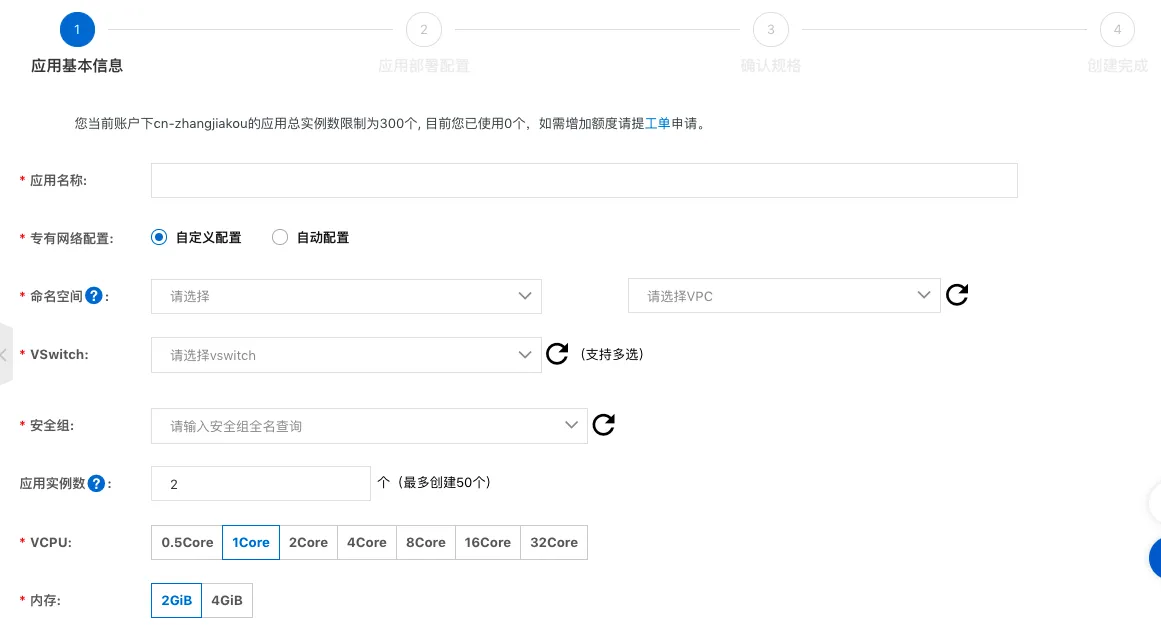The width and height of the screenshot is (1161, 637).
Task: Select the 自定义配置 radio option
Action: 159,237
